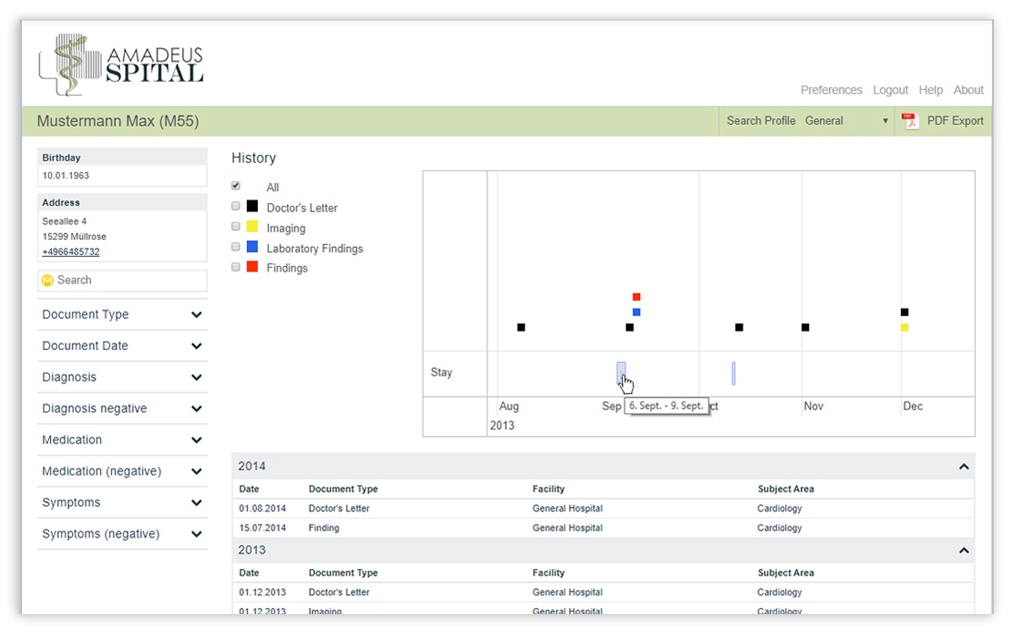Click the red Findings legend swatch
Image resolution: width=1011 pixels, height=639 pixels.
tap(252, 267)
